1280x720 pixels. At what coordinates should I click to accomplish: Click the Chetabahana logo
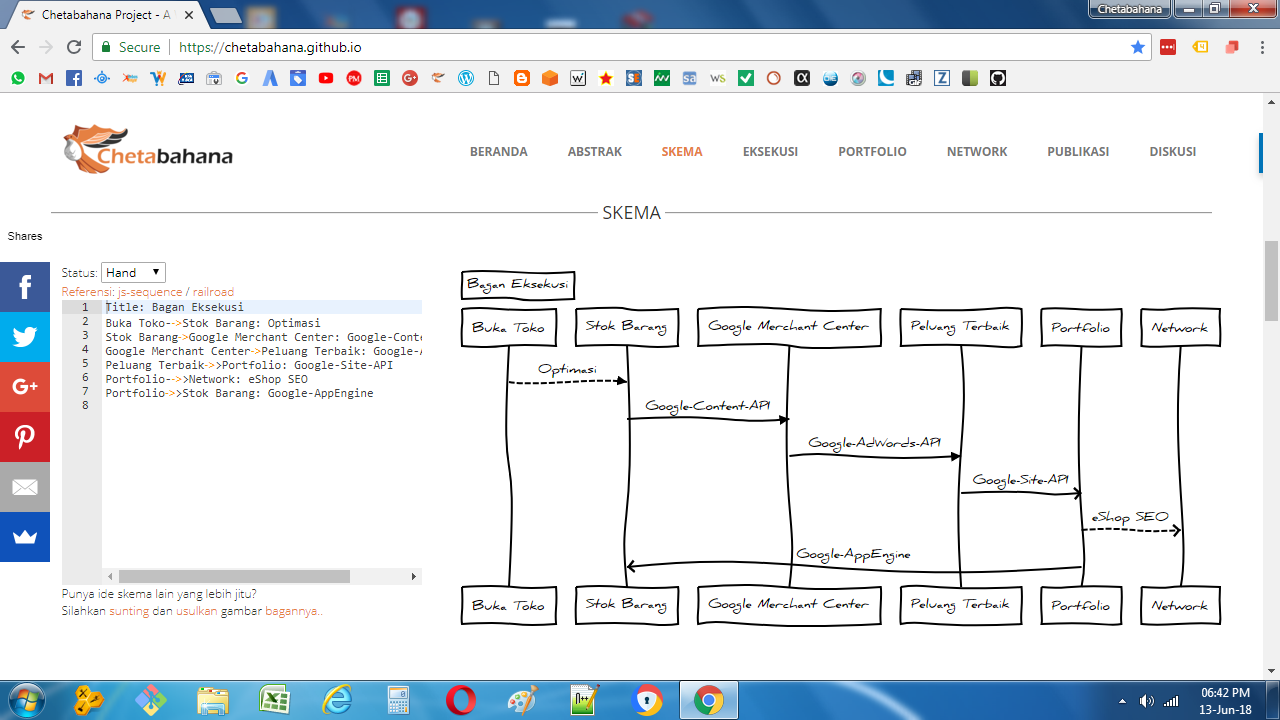point(148,149)
